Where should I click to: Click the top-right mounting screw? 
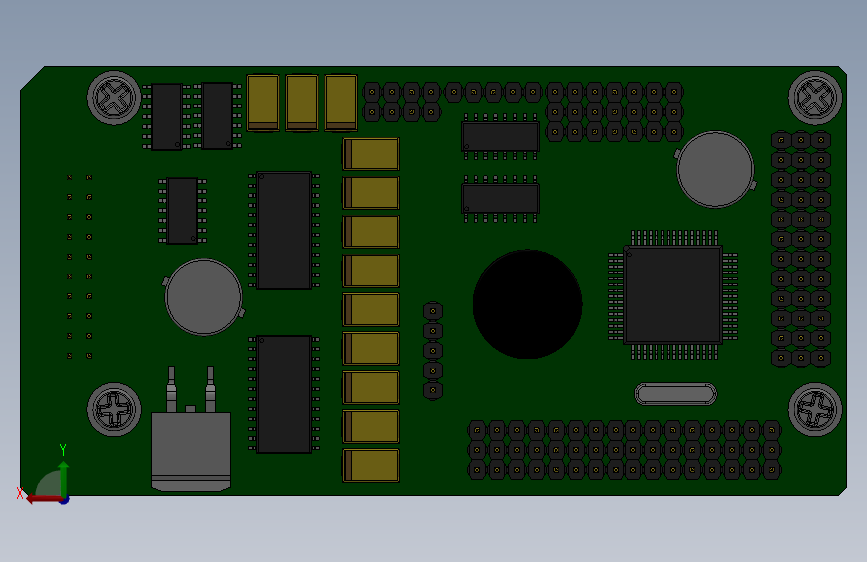[x=815, y=98]
